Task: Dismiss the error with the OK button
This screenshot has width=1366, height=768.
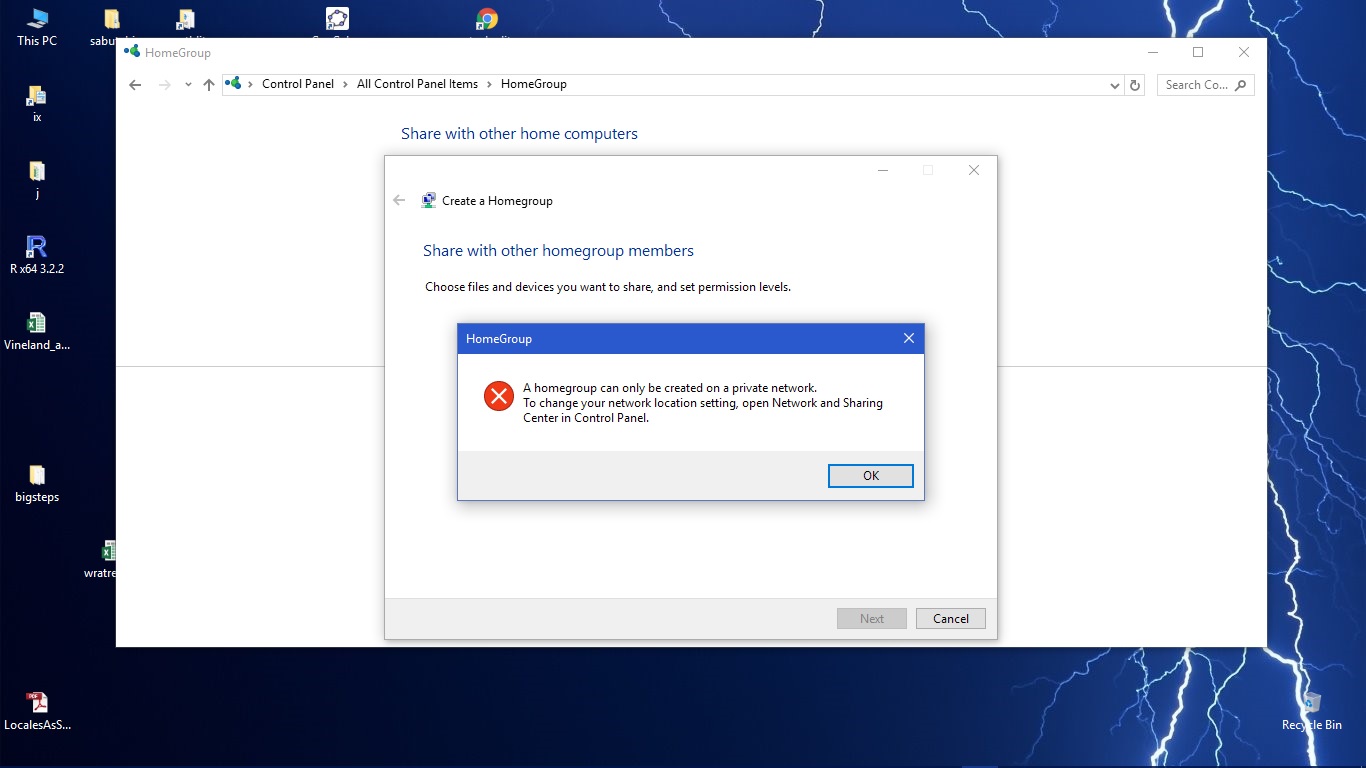Action: 870,475
